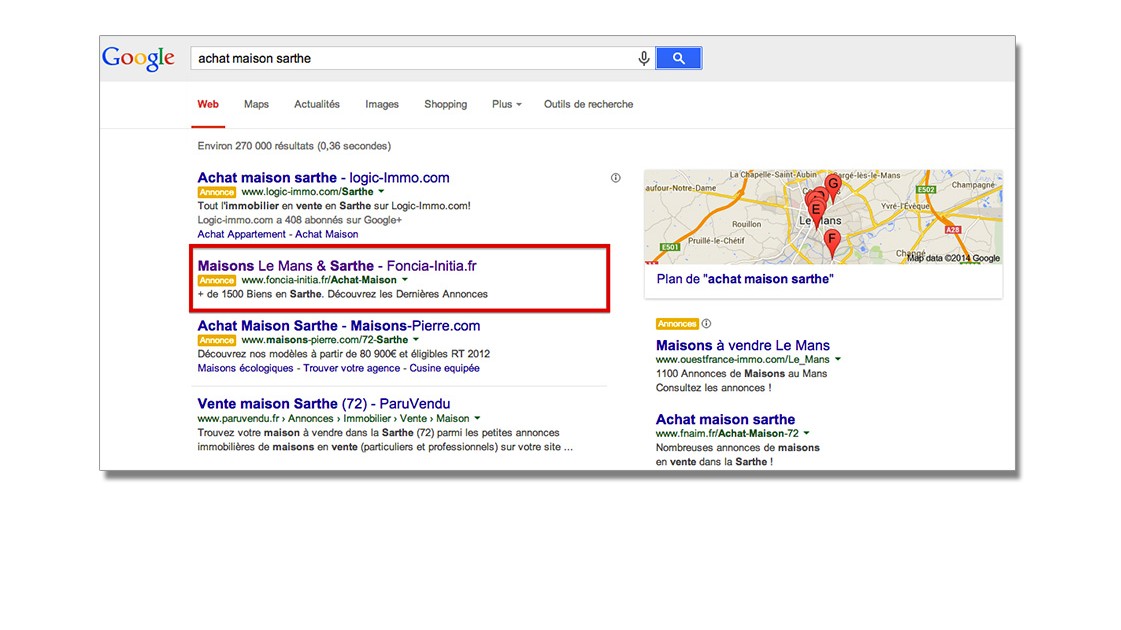Switch to the Images tab

(x=382, y=104)
